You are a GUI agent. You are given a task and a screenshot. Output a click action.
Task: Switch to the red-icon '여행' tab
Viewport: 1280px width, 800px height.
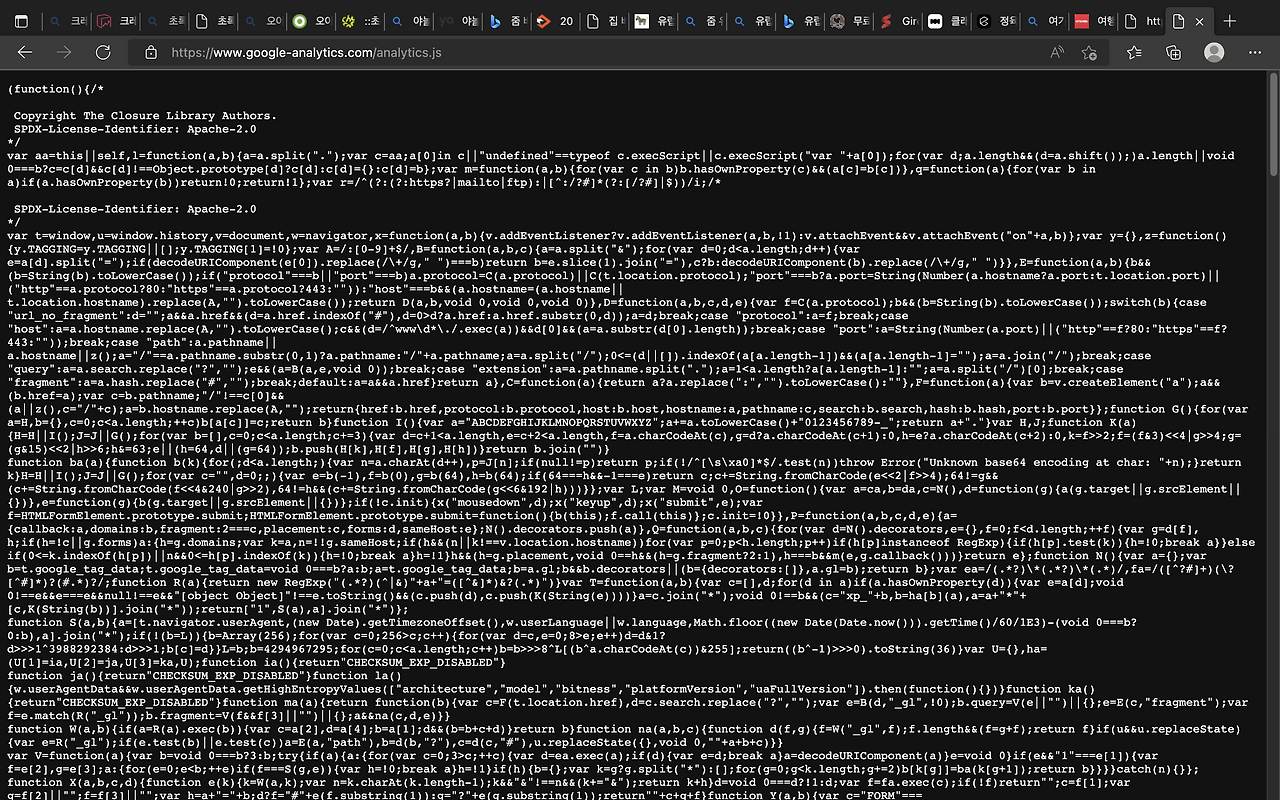click(1094, 21)
